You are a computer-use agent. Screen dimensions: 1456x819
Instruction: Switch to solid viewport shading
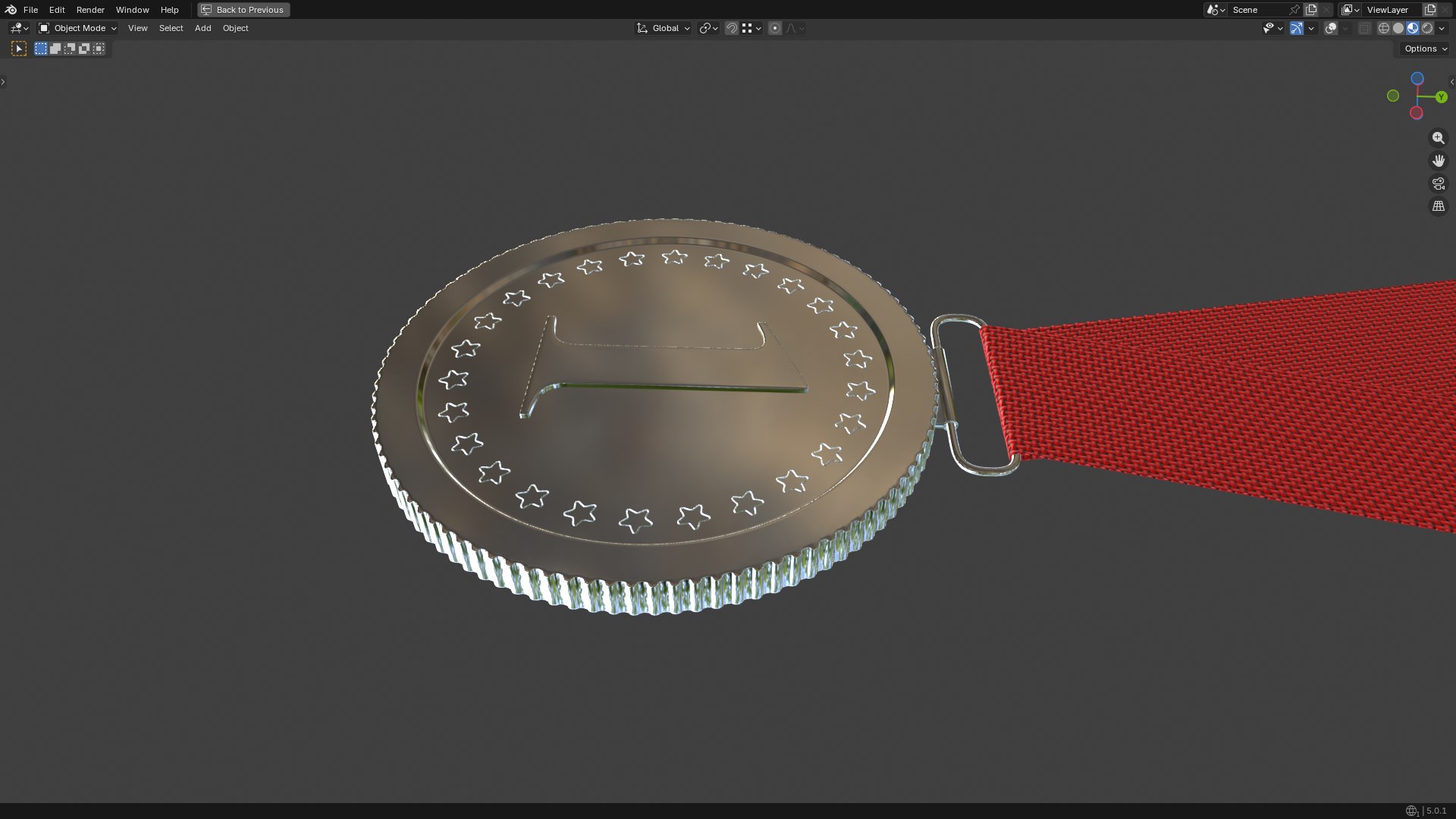click(1398, 28)
